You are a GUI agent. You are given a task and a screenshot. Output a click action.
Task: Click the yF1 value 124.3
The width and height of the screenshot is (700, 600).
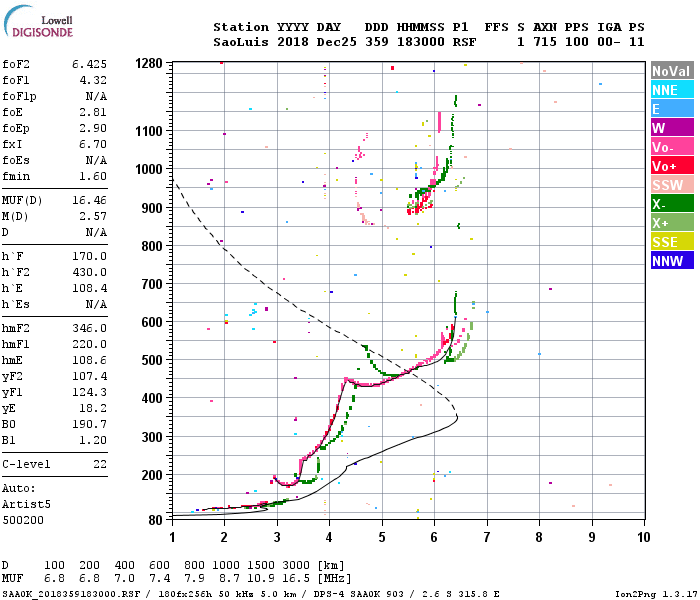point(89,393)
